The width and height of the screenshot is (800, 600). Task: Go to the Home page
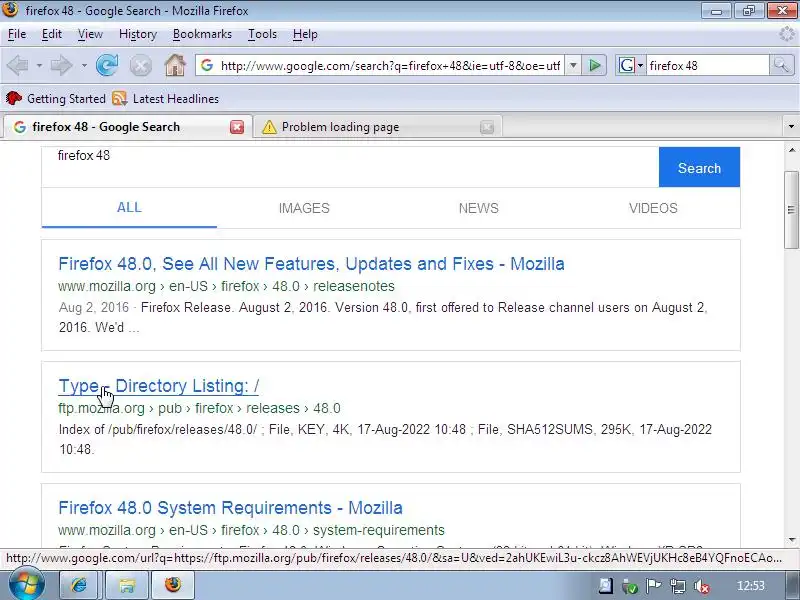click(x=175, y=65)
